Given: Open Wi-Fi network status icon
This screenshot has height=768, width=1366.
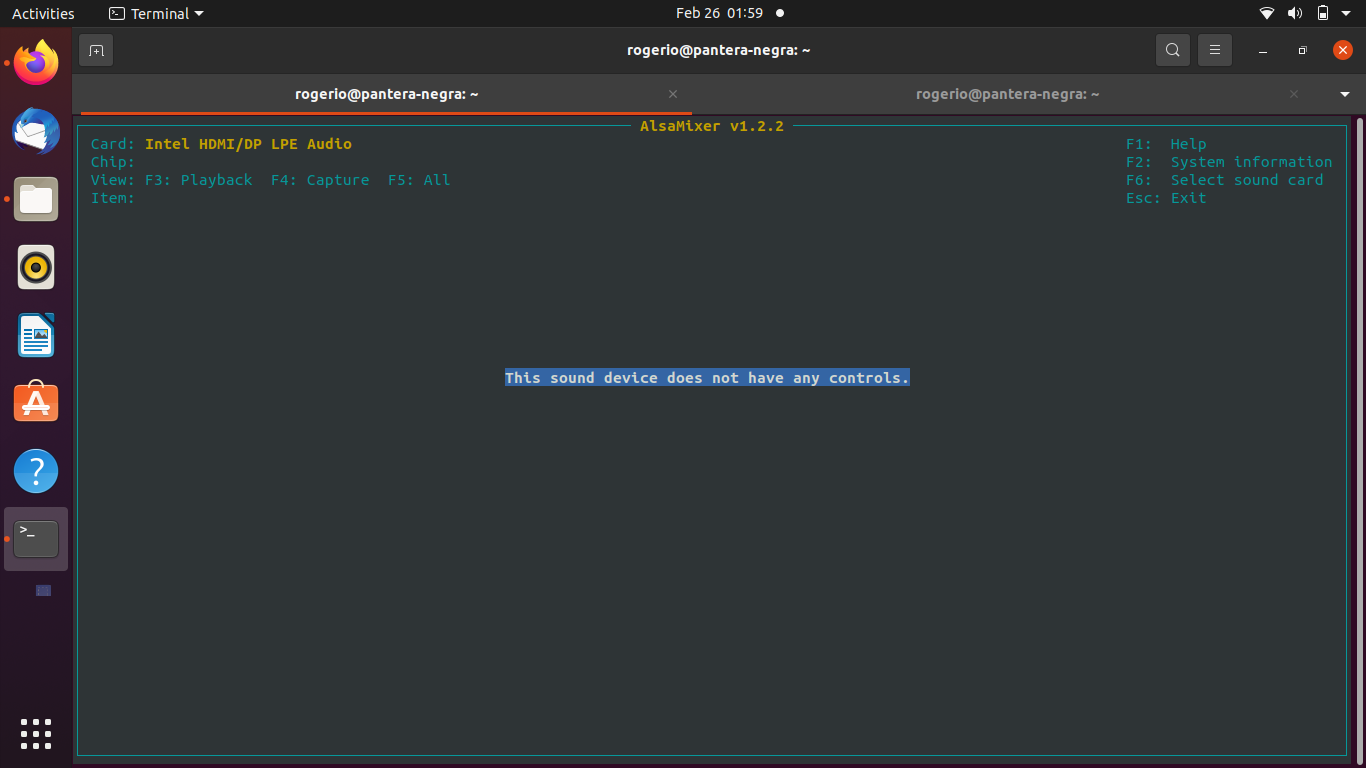Looking at the screenshot, I should pos(1267,13).
